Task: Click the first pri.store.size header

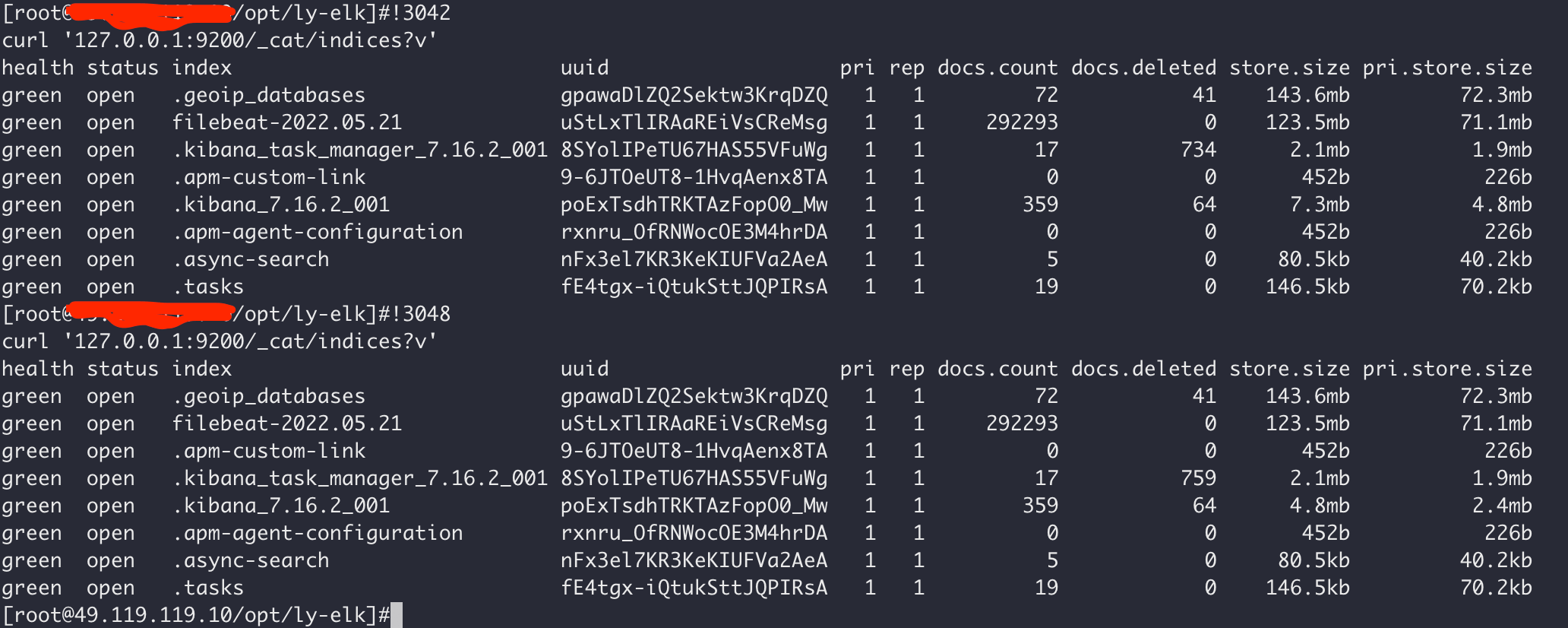Action: [1447, 68]
